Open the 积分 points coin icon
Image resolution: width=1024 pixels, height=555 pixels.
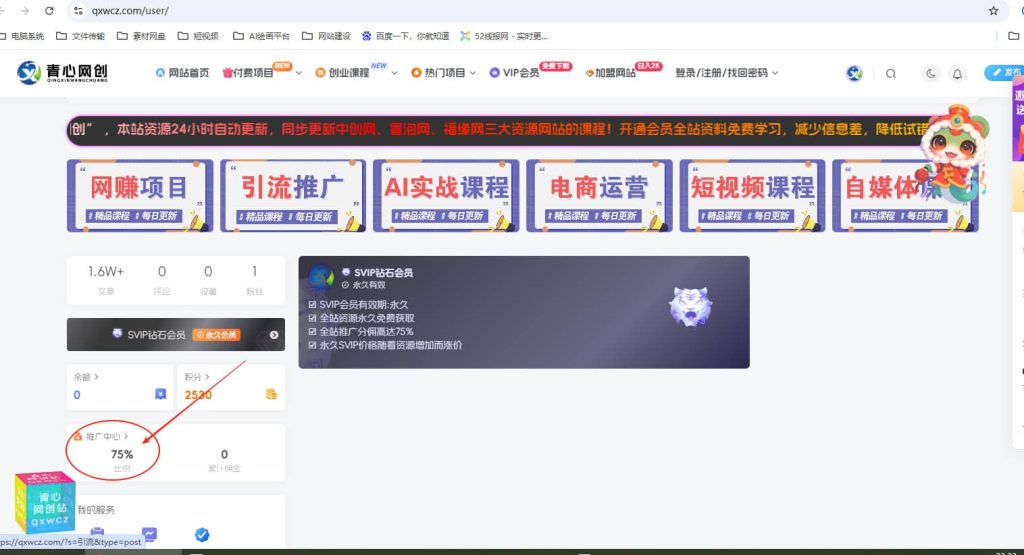pos(271,394)
